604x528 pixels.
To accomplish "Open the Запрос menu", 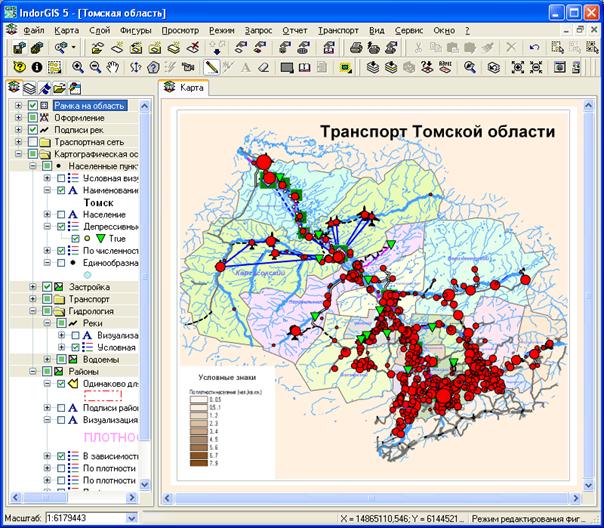I will 257,30.
